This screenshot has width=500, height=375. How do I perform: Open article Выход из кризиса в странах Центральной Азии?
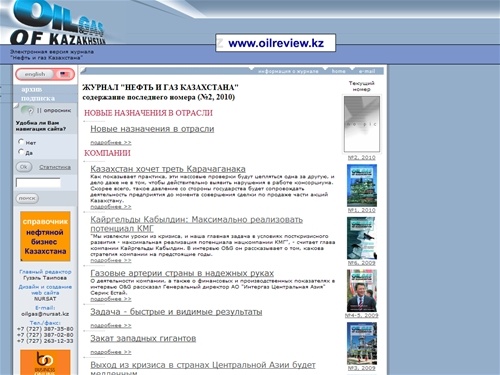tap(203, 368)
